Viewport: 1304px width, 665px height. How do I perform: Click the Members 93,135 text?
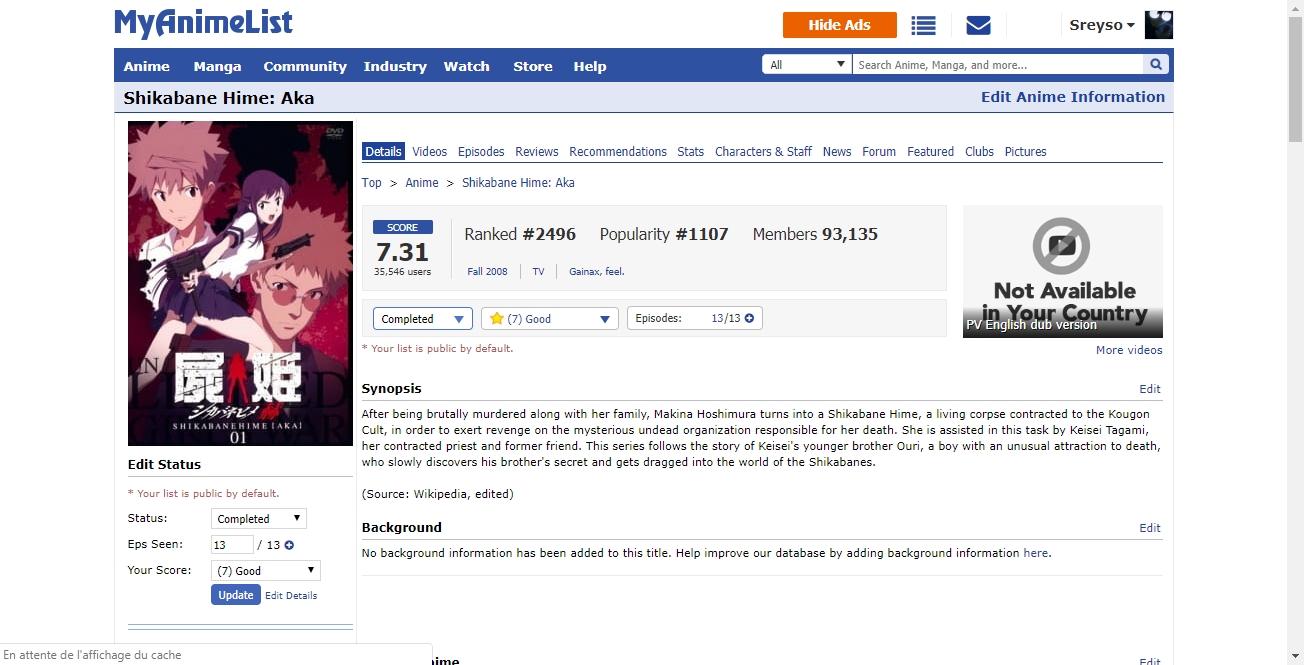pos(815,234)
